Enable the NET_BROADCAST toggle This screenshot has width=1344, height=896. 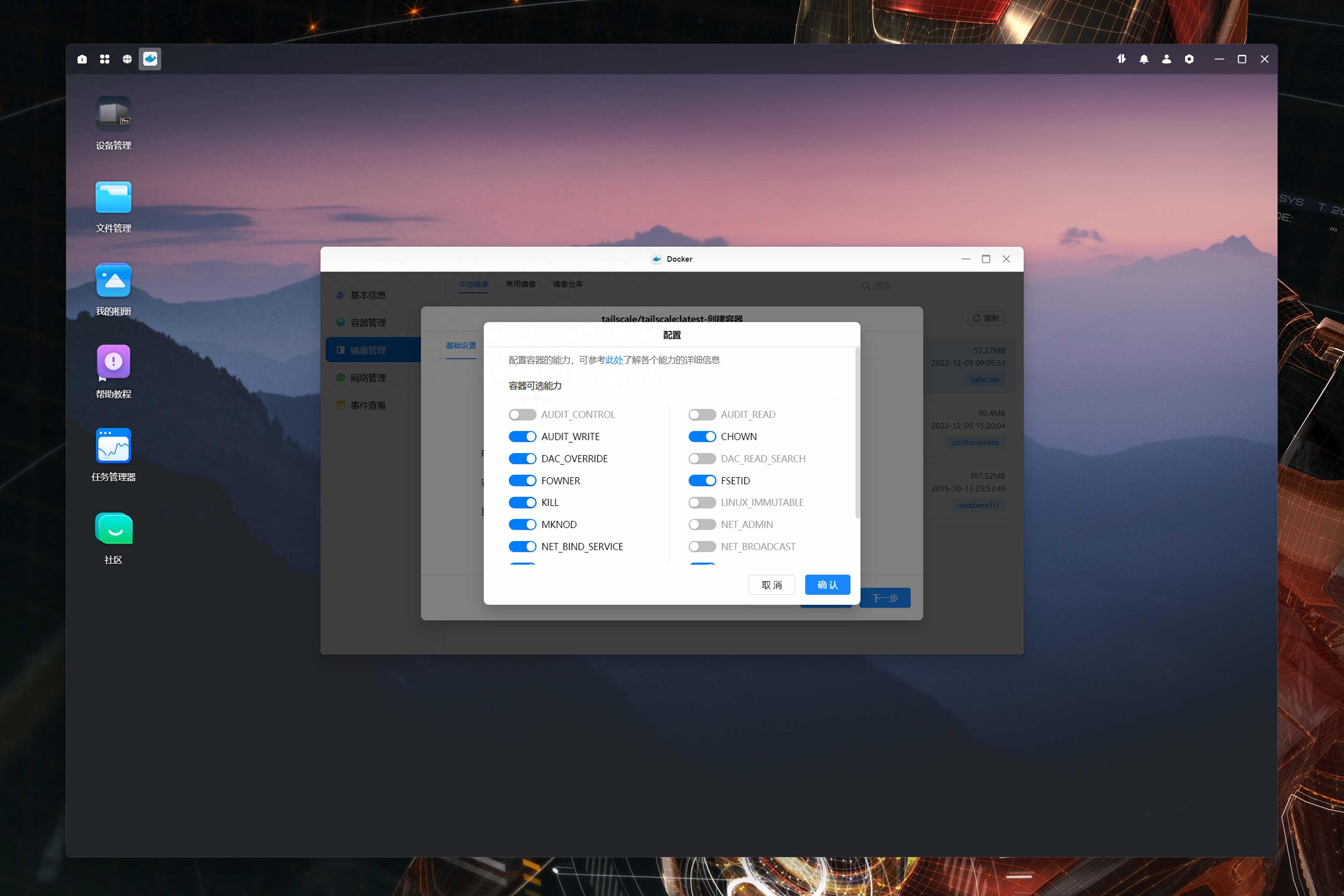coord(702,546)
